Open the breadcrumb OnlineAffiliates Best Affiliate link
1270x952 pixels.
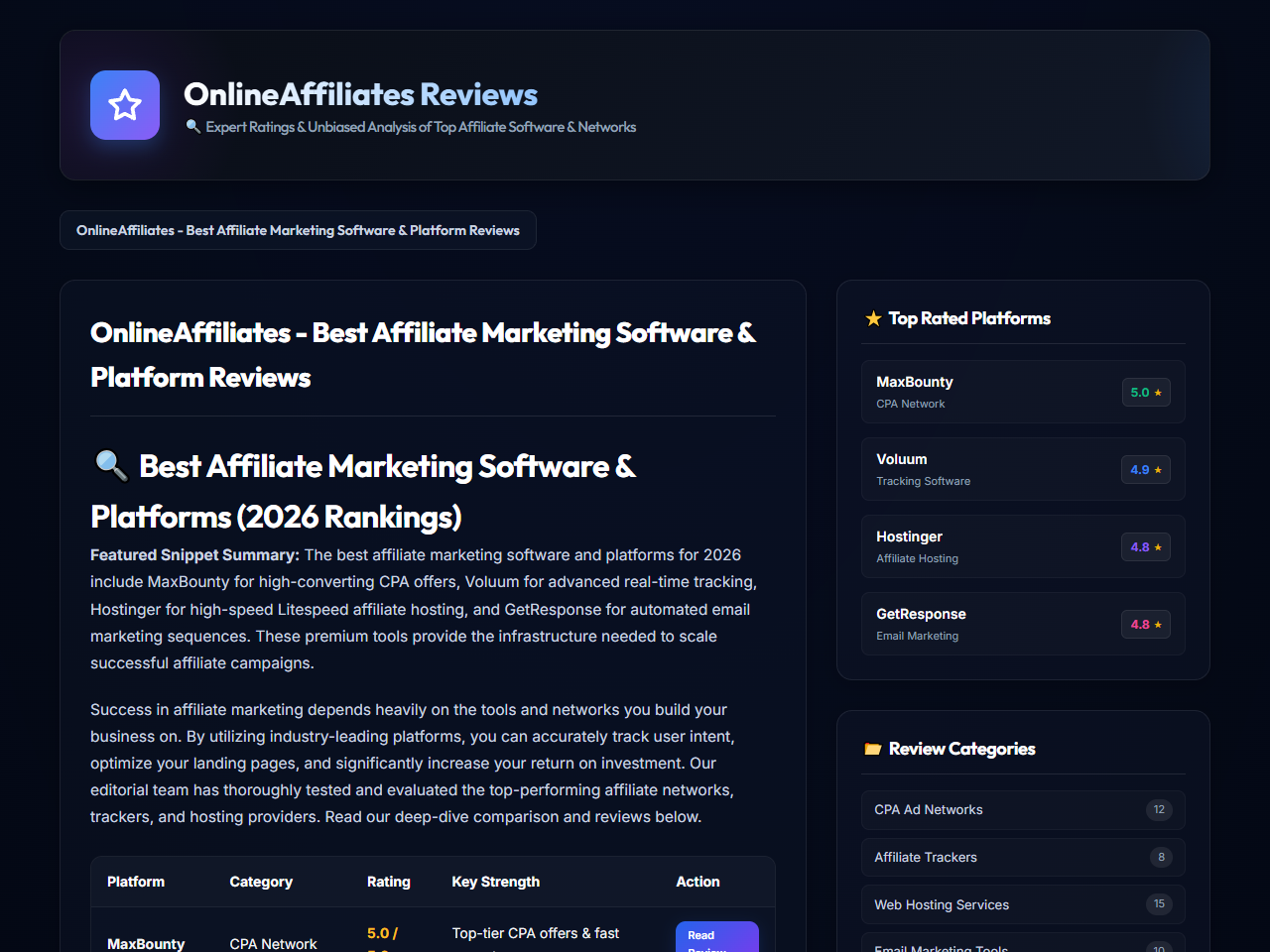point(298,230)
